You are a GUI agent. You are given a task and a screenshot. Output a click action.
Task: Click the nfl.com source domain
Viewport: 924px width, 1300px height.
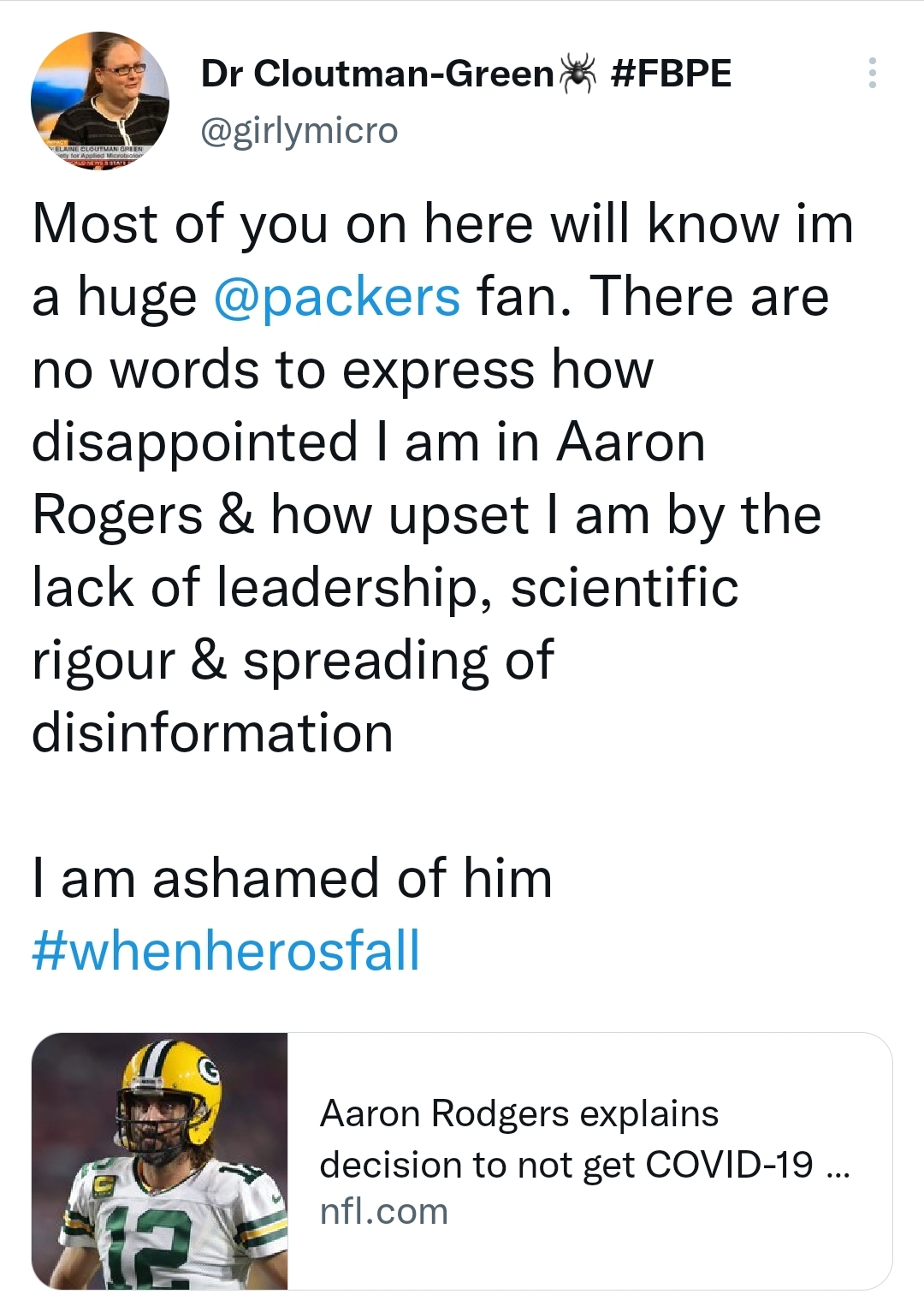[383, 1211]
